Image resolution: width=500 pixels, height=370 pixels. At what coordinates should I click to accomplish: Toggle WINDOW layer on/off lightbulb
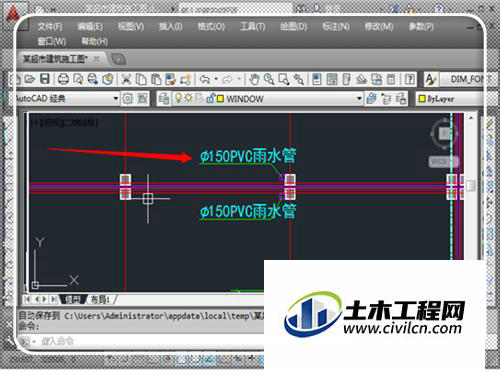[178, 98]
